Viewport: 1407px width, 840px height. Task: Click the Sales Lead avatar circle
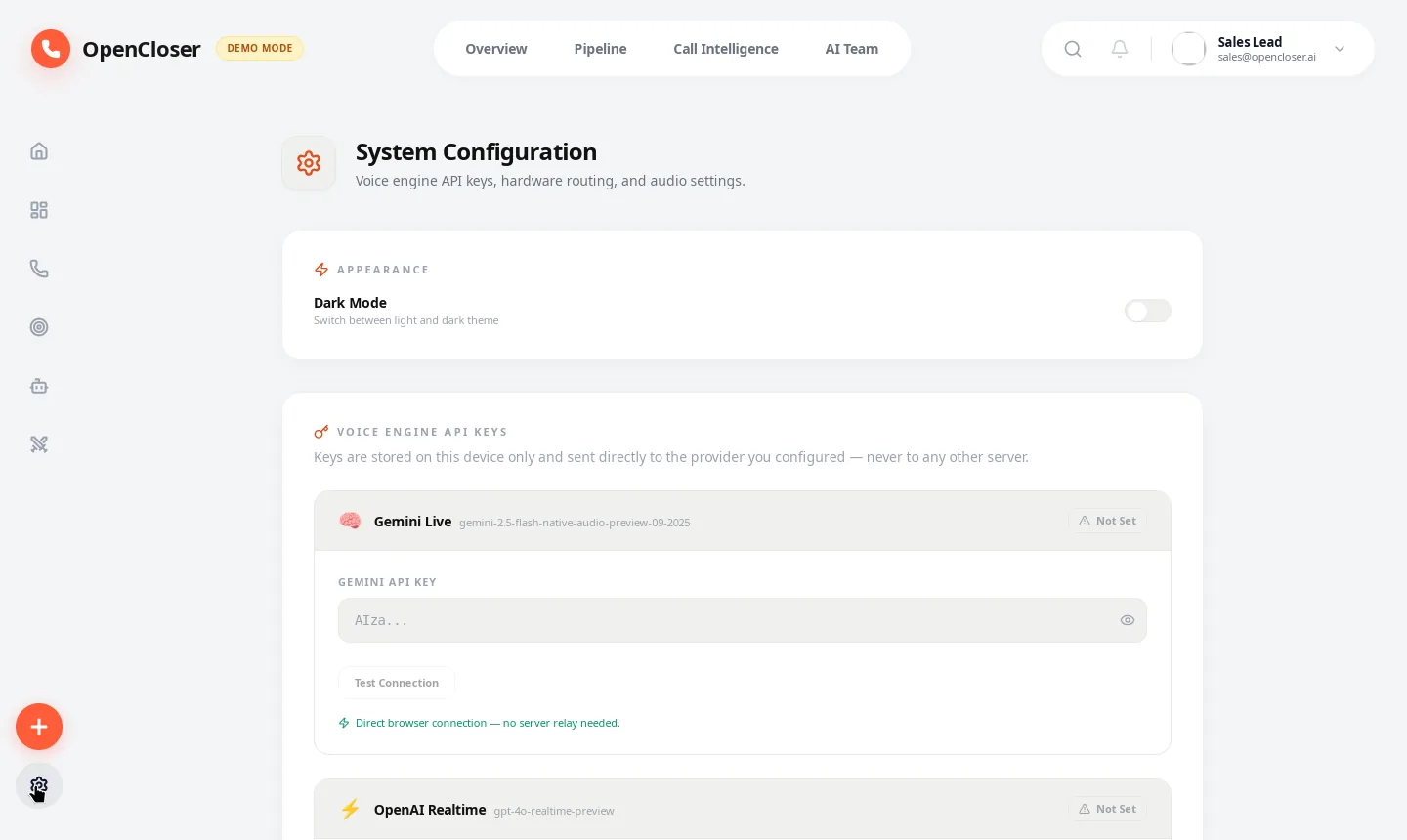[1189, 49]
